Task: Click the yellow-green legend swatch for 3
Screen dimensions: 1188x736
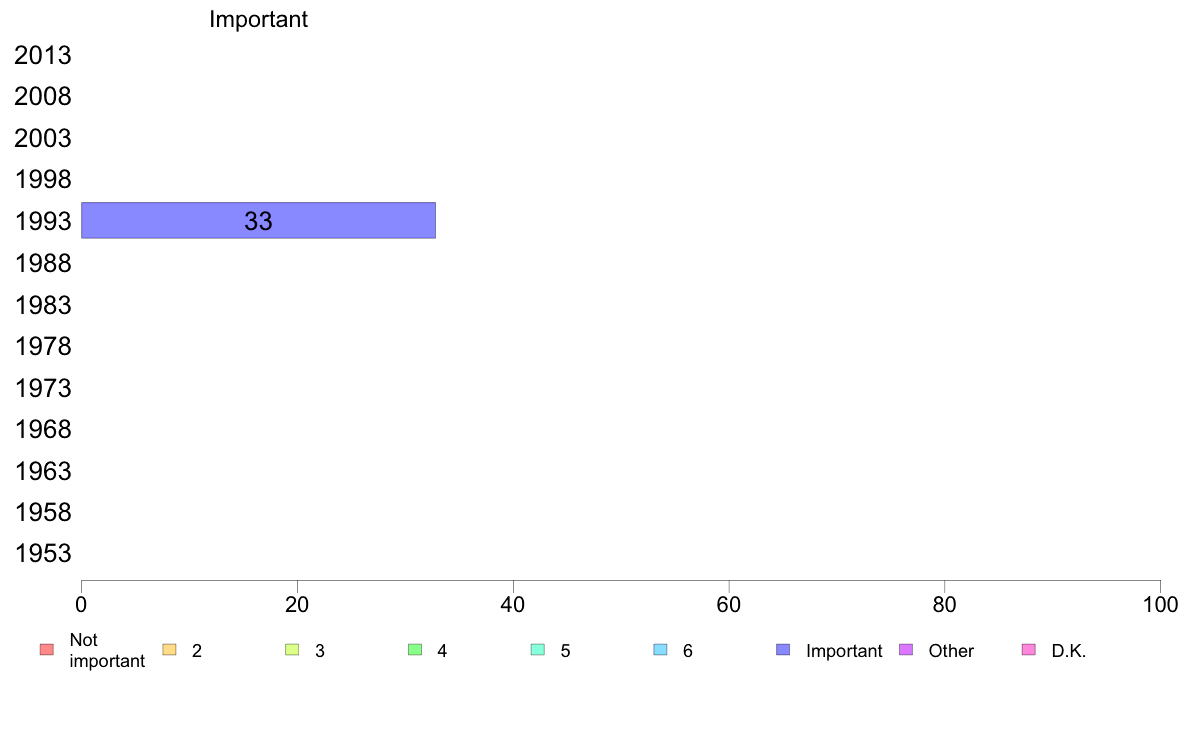Action: 292,650
